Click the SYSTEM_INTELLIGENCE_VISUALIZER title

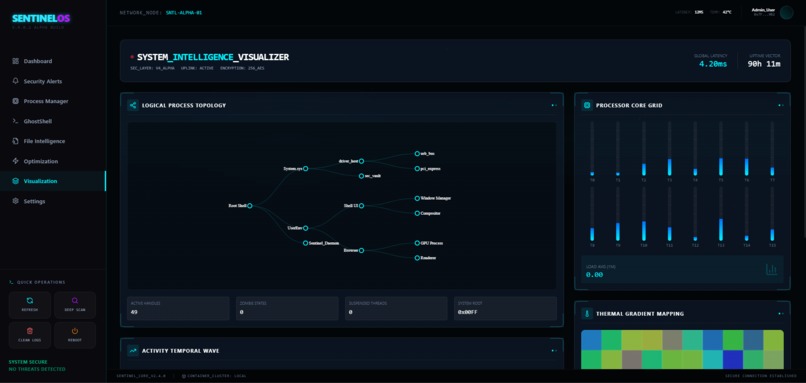tap(213, 57)
